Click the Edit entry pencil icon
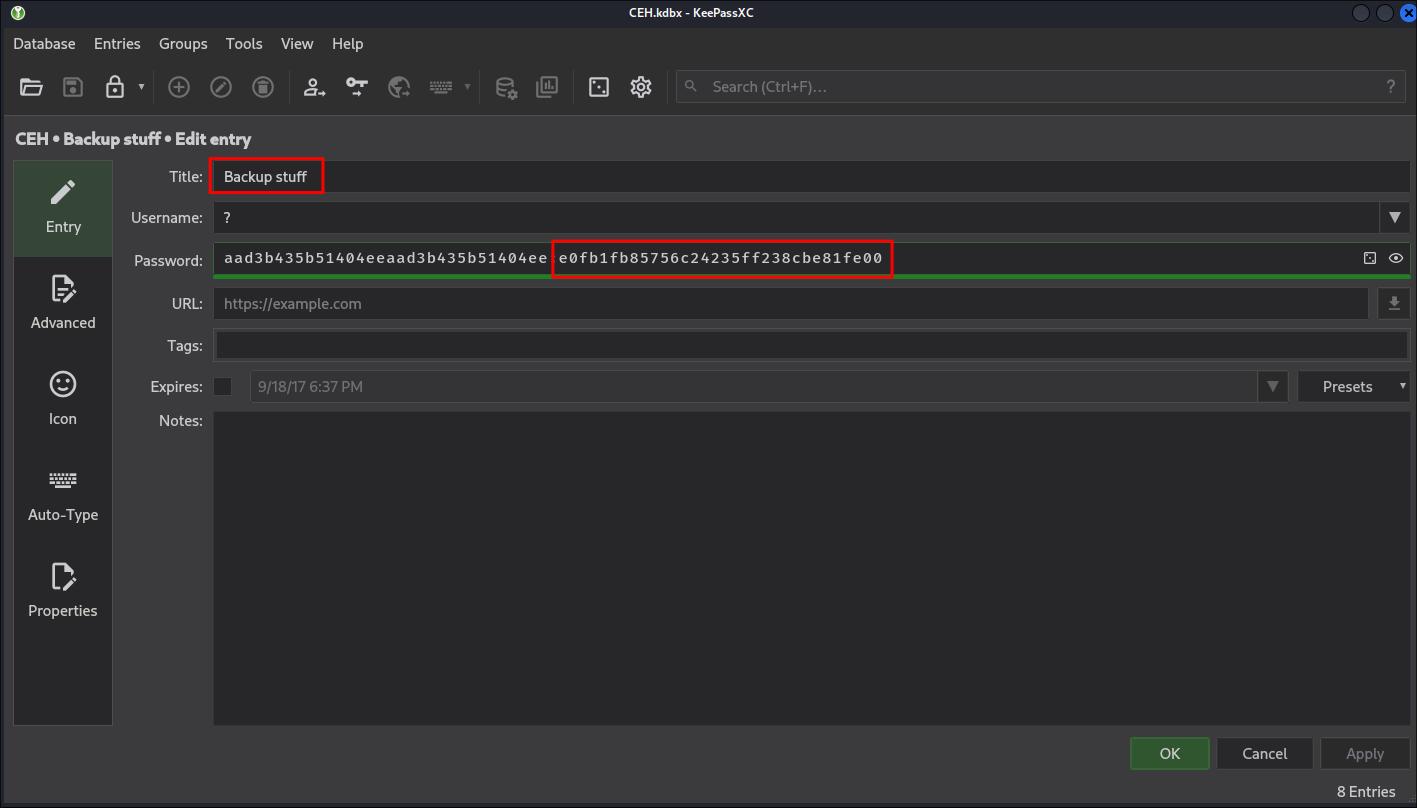This screenshot has height=808, width=1417. [221, 87]
